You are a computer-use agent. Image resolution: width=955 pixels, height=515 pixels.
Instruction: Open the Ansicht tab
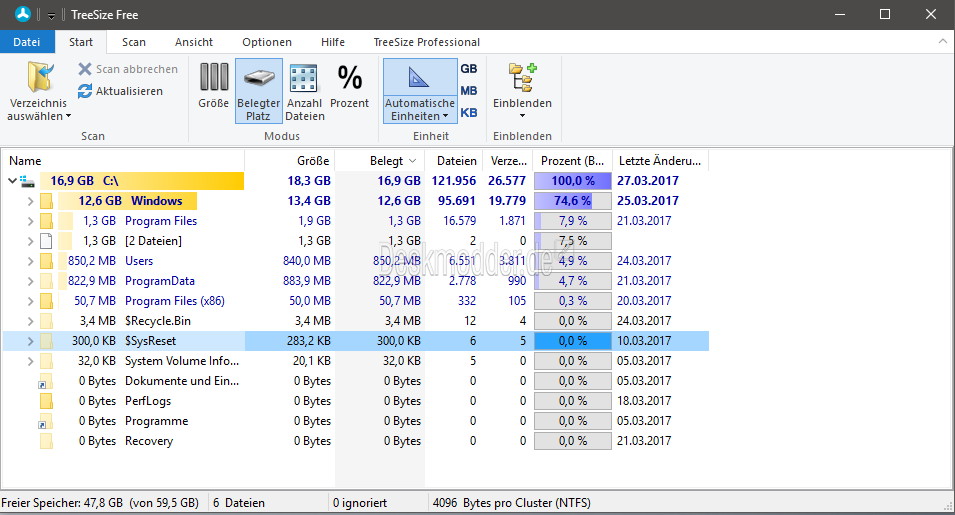194,42
